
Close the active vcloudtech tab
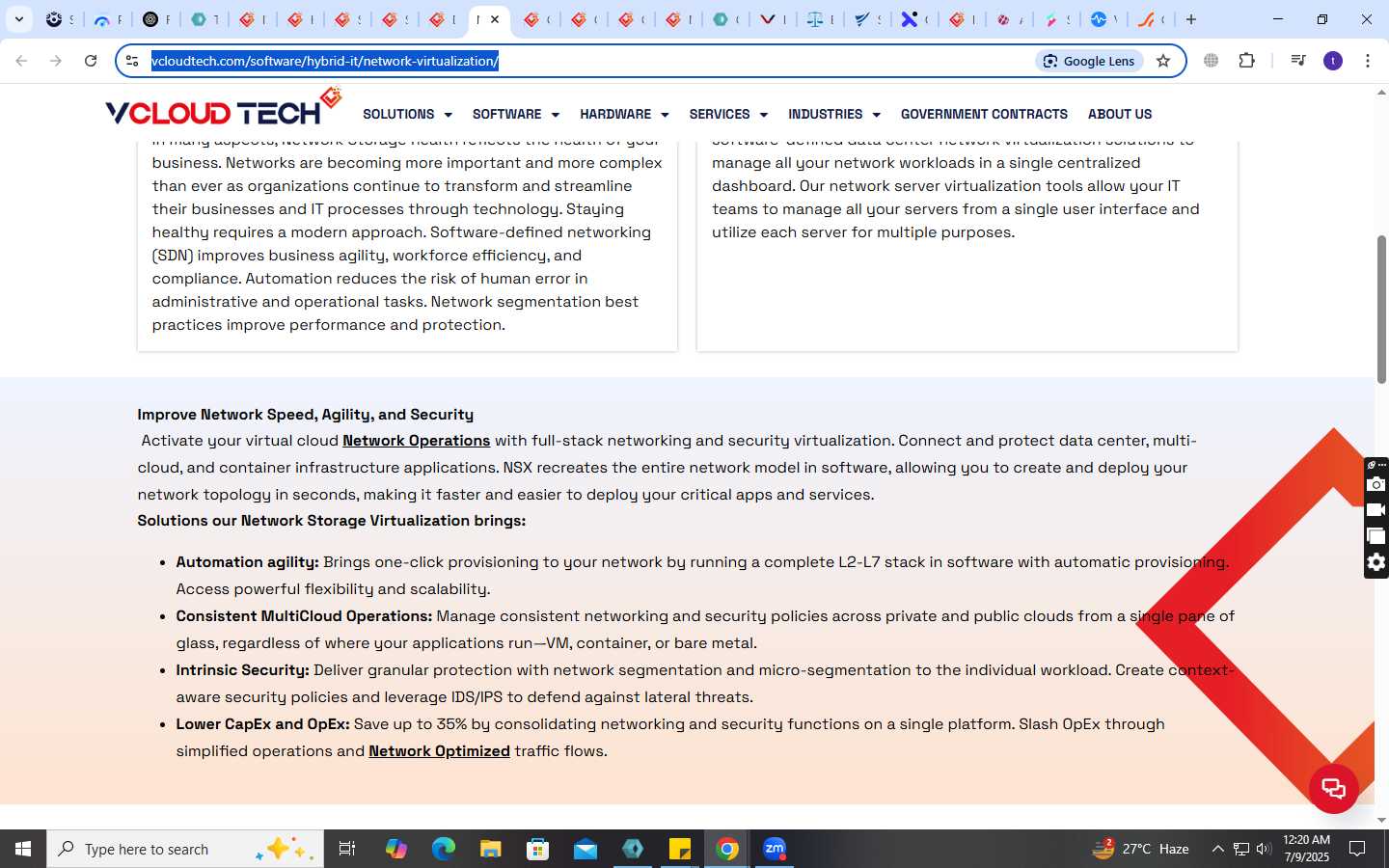point(495,19)
